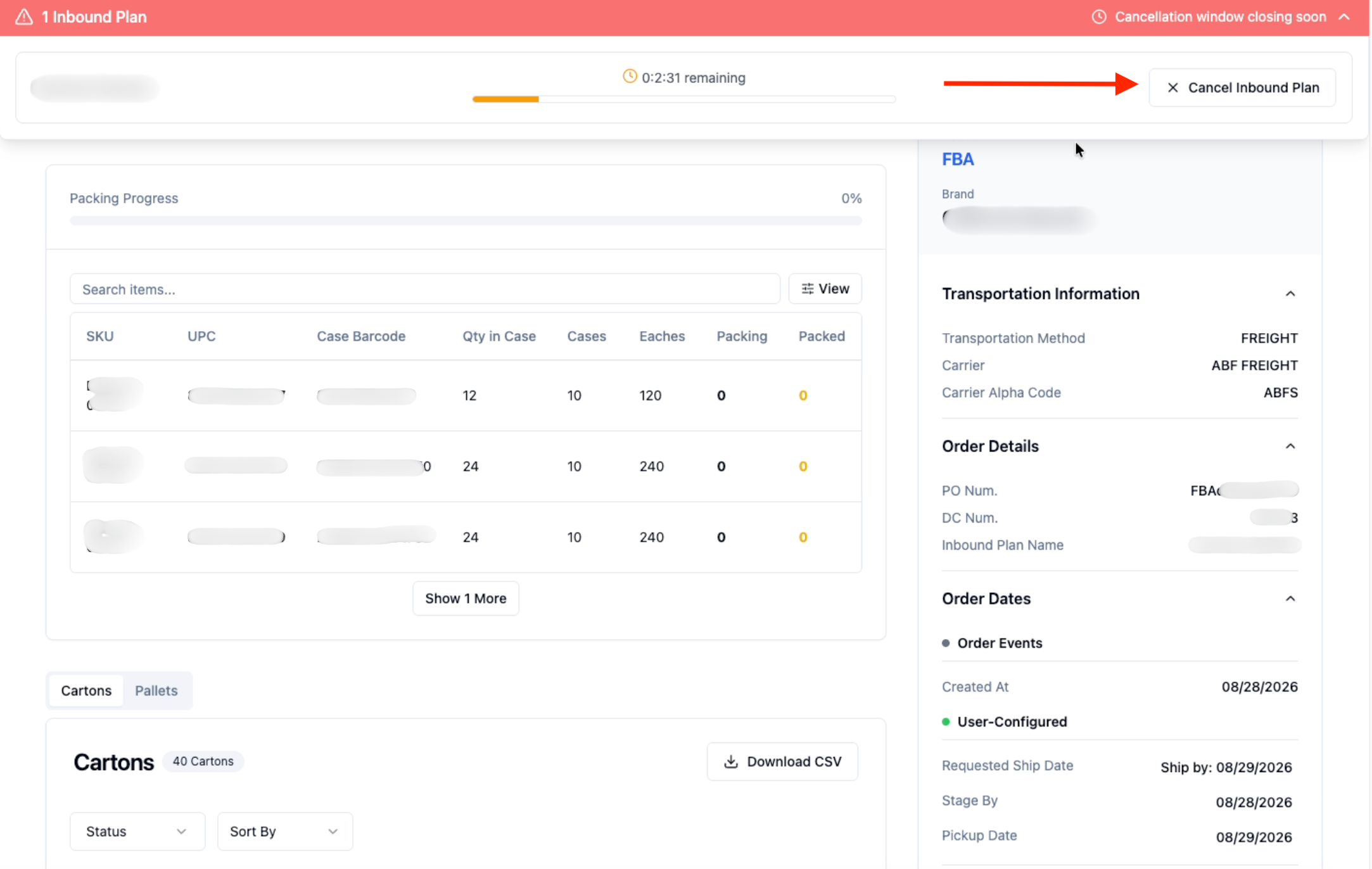
Task: Click the ABFS carrier alpha code
Action: tap(1281, 393)
